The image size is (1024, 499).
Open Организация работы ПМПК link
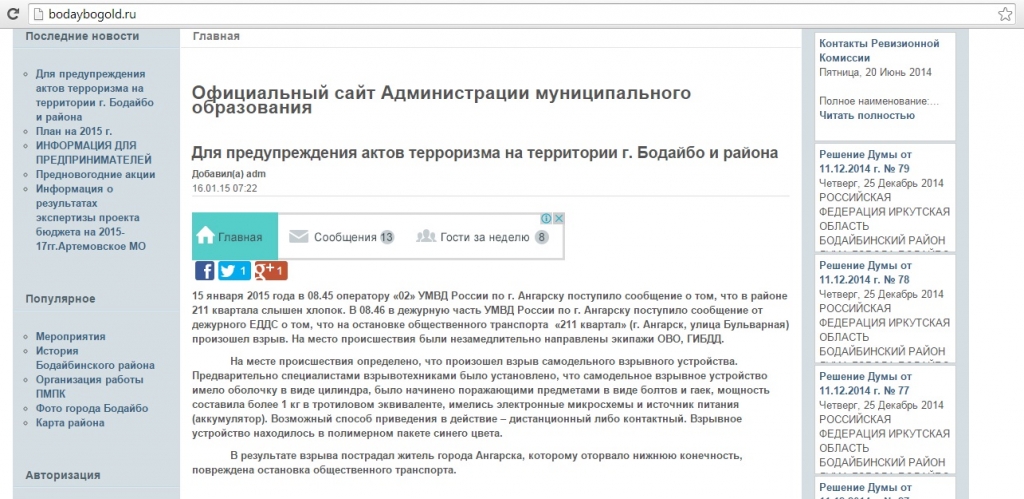89,387
